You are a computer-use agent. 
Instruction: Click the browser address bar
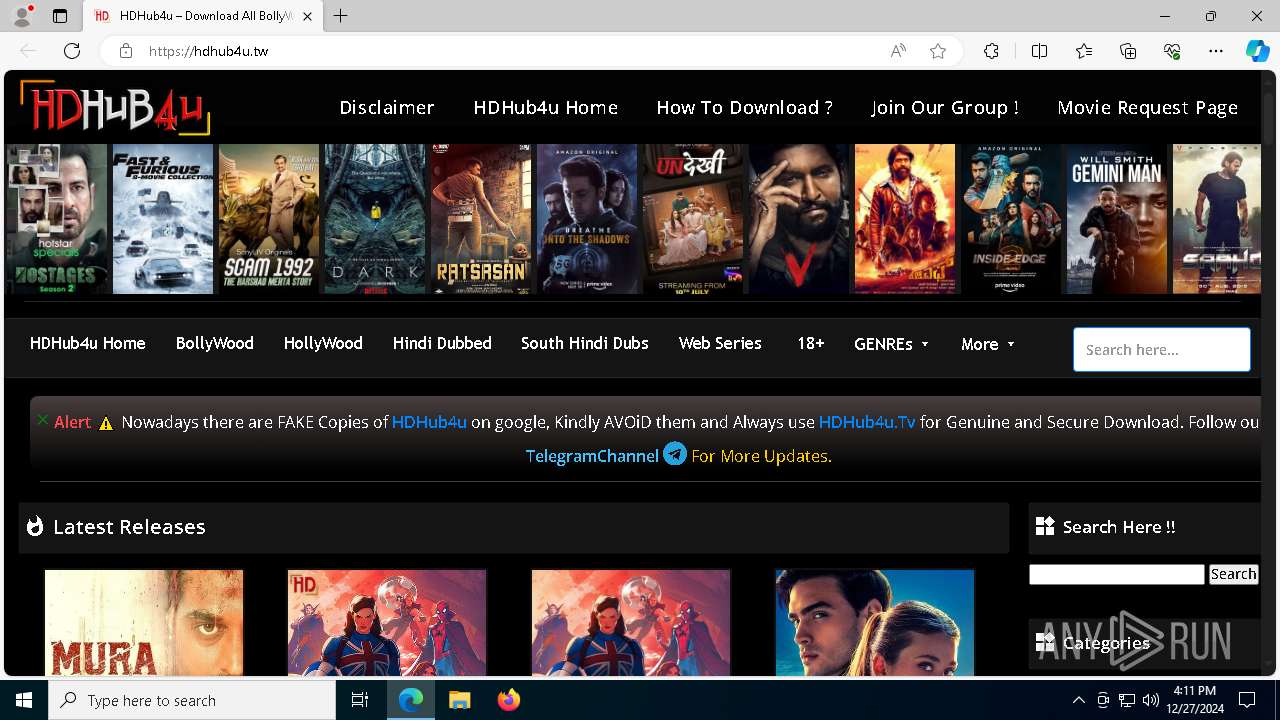pyautogui.click(x=510, y=51)
